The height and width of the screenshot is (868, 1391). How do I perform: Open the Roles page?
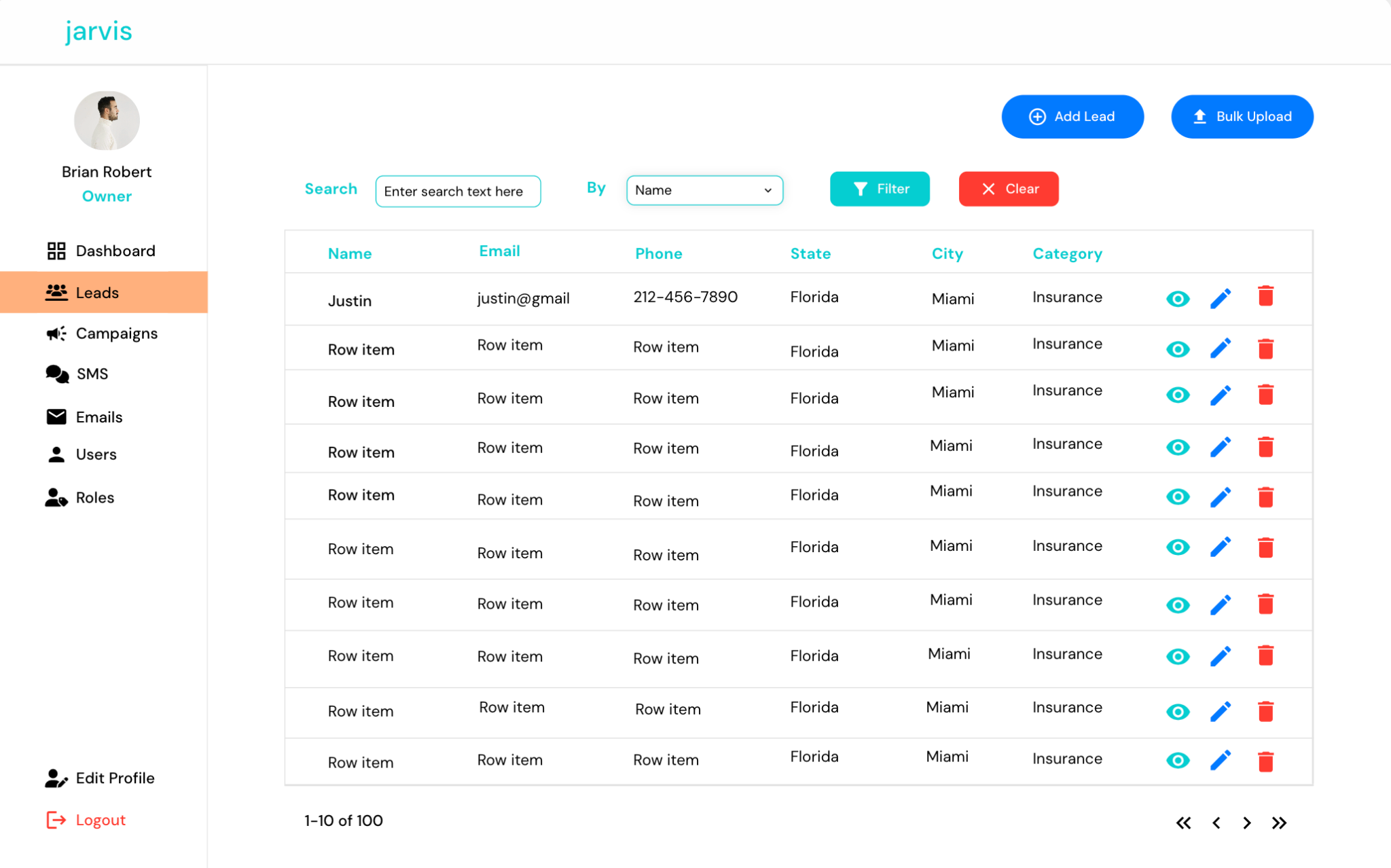80,498
